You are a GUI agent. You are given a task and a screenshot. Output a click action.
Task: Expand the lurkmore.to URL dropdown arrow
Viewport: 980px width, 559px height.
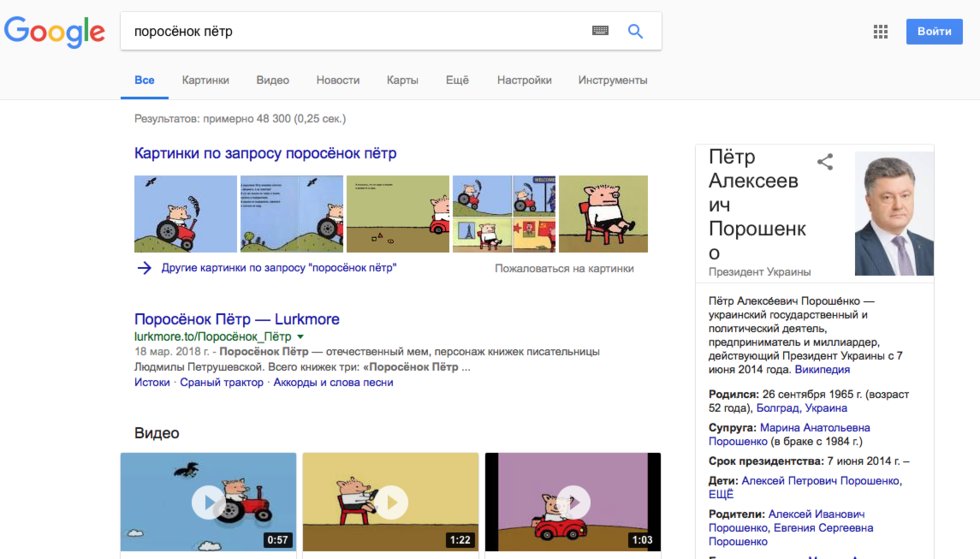coord(301,337)
